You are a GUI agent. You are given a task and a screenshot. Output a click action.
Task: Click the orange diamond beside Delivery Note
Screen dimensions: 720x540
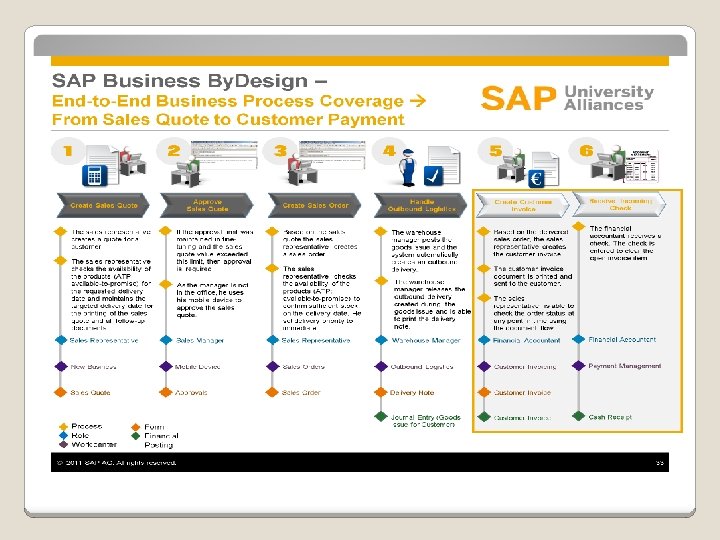[381, 393]
